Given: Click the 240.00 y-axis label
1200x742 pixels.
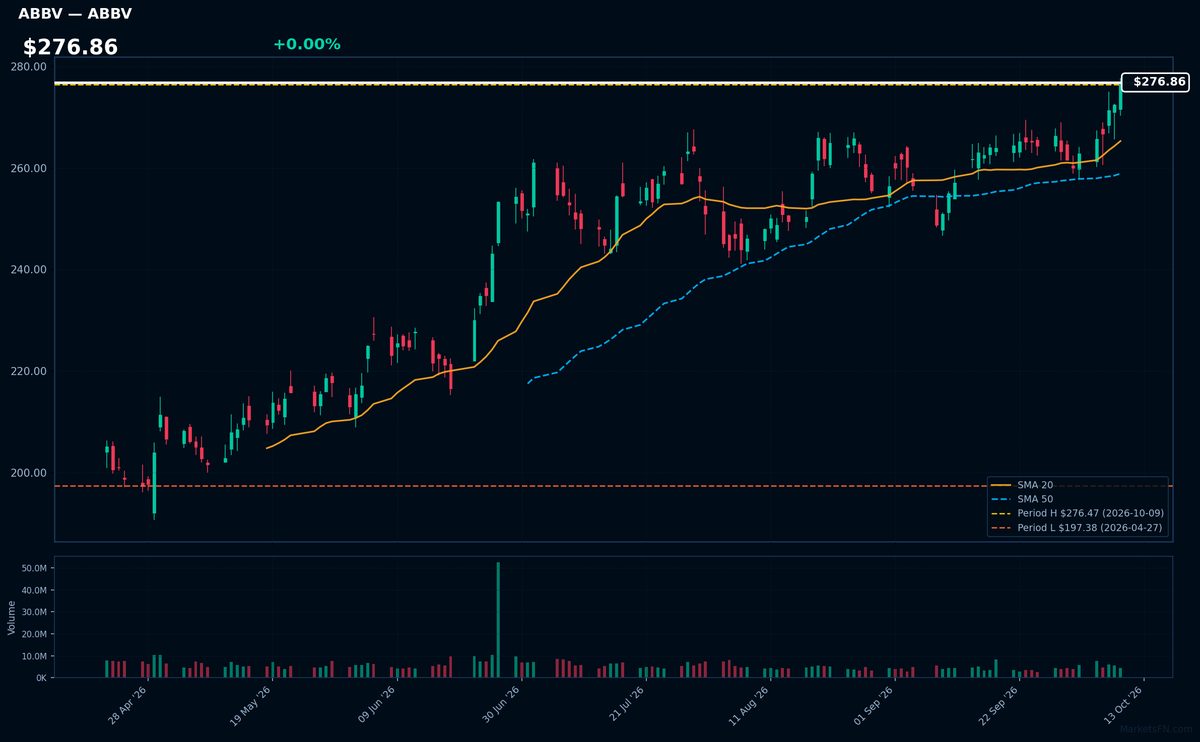Looking at the screenshot, I should tap(29, 270).
